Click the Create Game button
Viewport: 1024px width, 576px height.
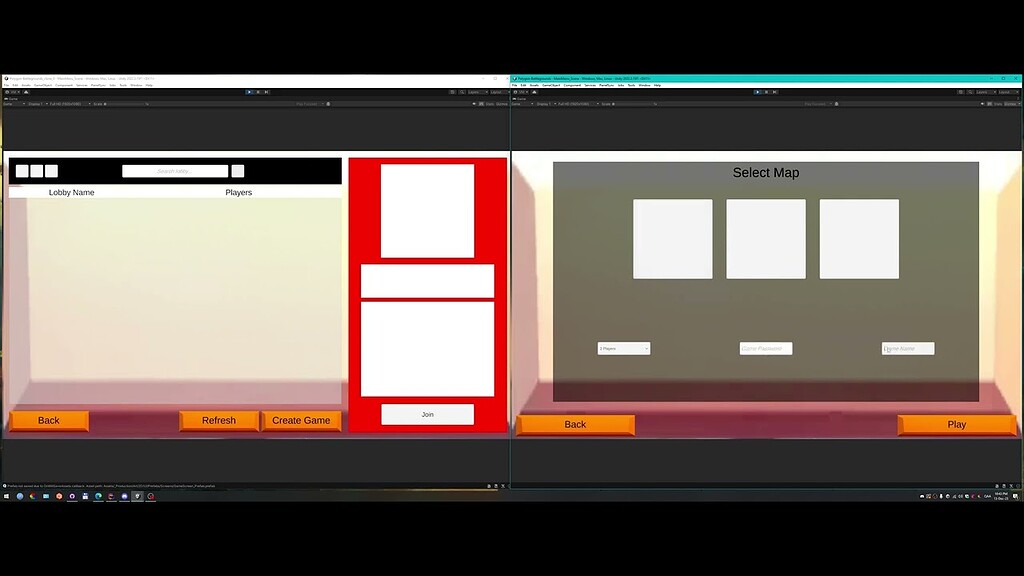pos(302,420)
